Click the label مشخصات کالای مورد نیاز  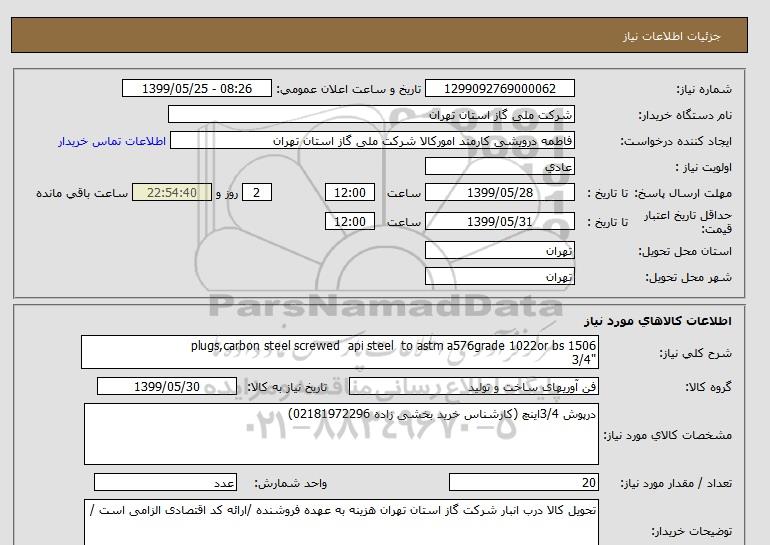click(x=668, y=435)
